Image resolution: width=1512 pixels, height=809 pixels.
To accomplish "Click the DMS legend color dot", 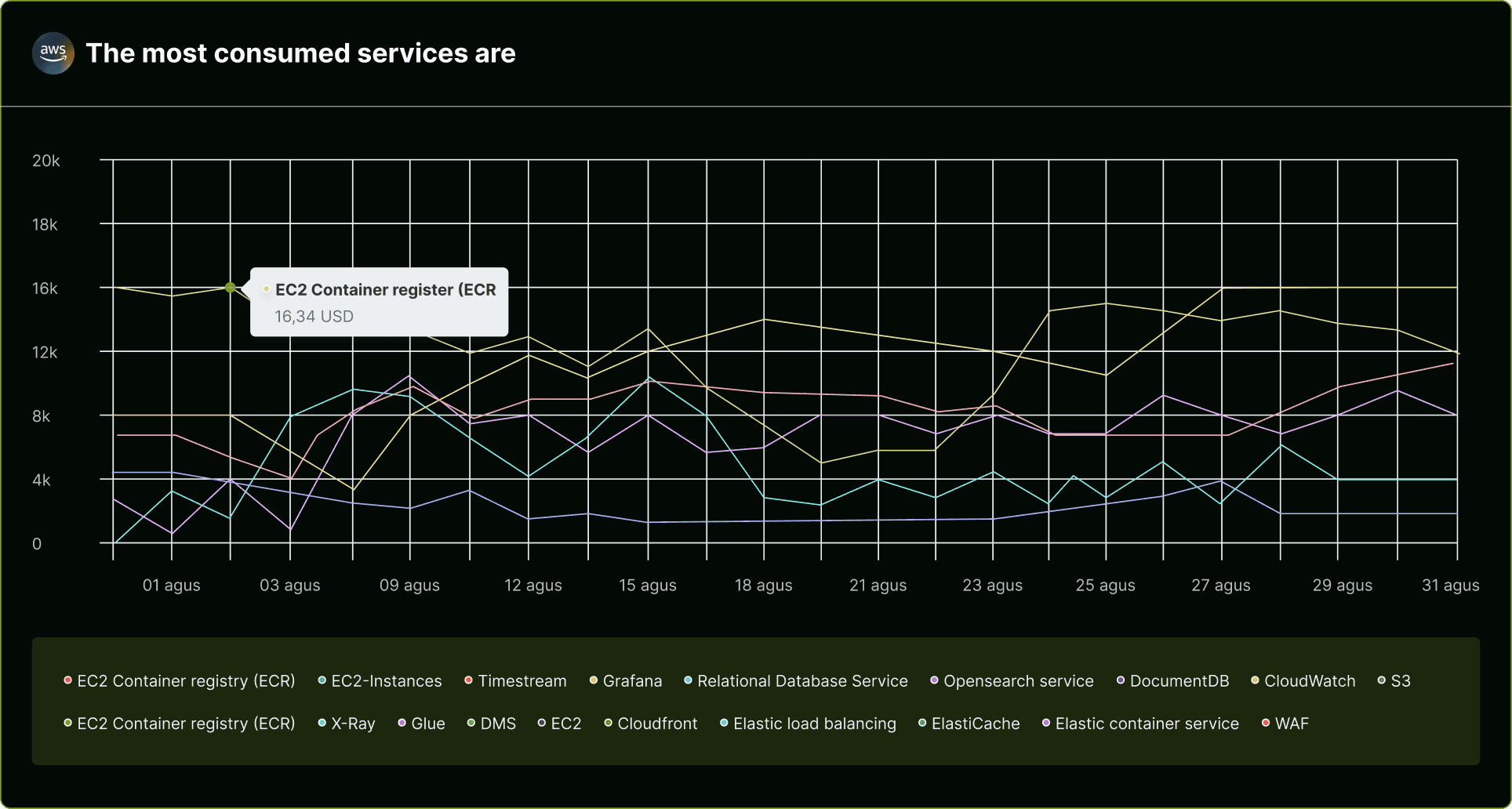I will (x=471, y=724).
